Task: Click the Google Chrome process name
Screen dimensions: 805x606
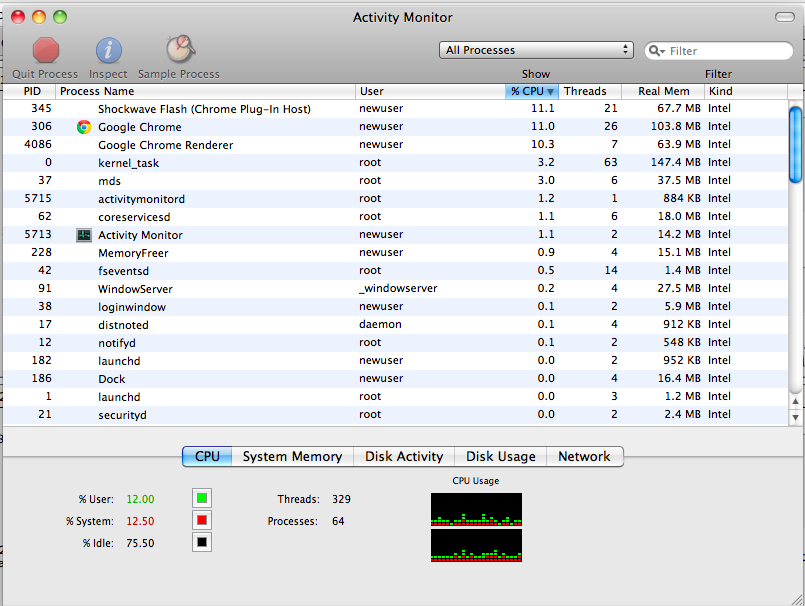Action: 140,127
